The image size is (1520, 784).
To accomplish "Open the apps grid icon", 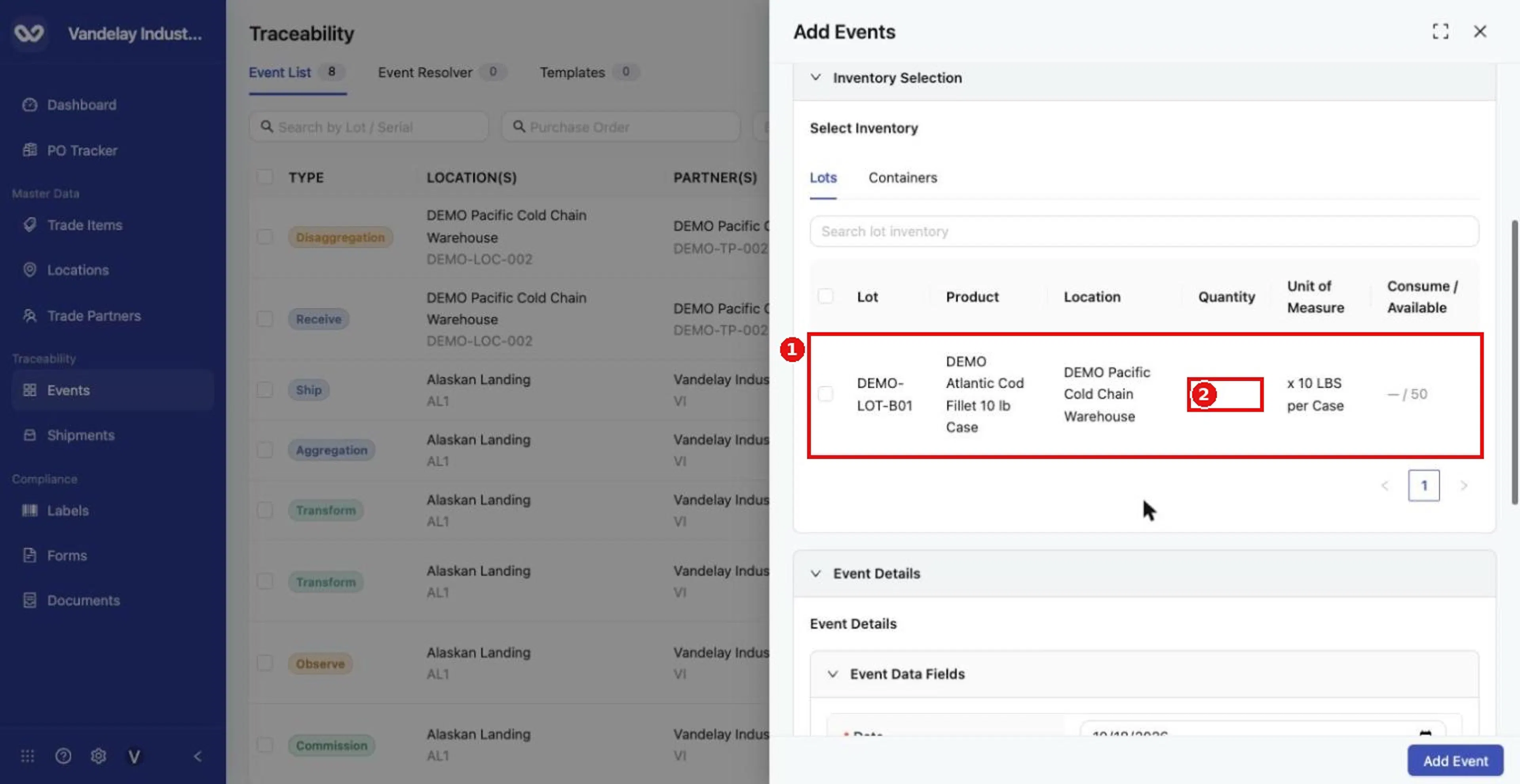I will coord(28,756).
